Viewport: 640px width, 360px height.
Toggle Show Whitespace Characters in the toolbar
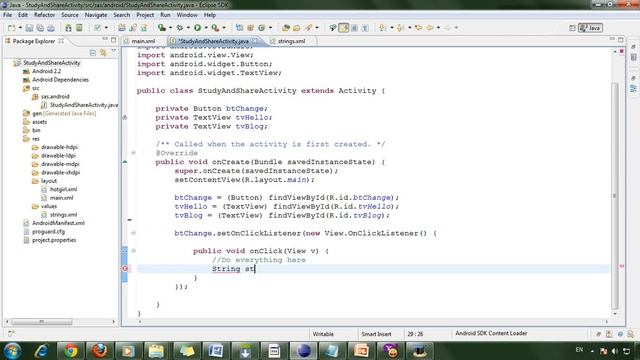(365, 28)
